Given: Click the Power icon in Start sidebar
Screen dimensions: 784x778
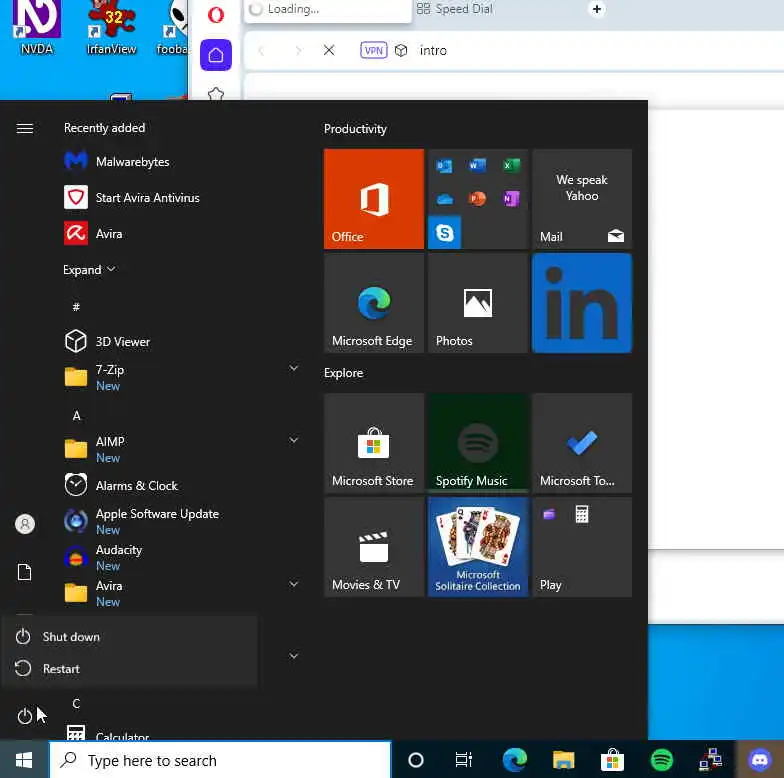Looking at the screenshot, I should point(24,716).
